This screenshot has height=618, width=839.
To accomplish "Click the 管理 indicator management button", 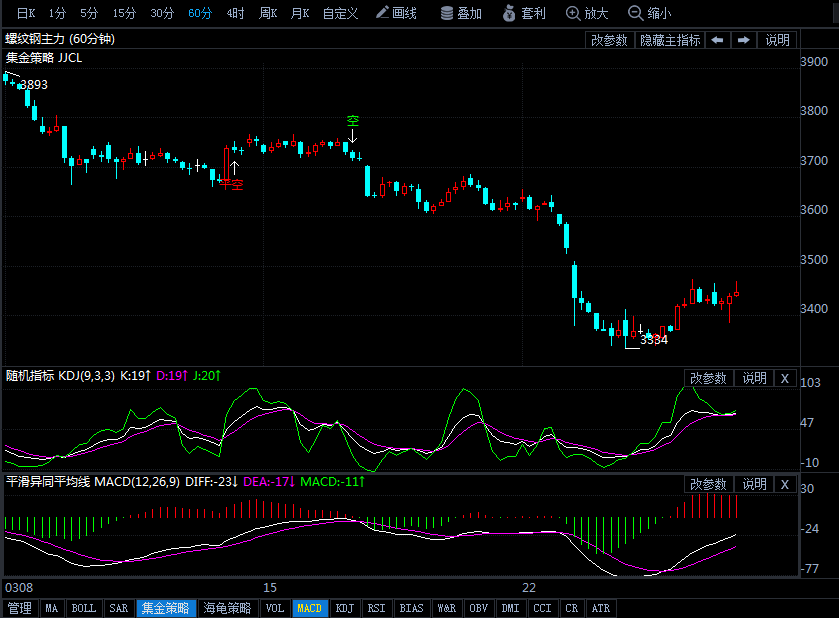I will coord(19,607).
